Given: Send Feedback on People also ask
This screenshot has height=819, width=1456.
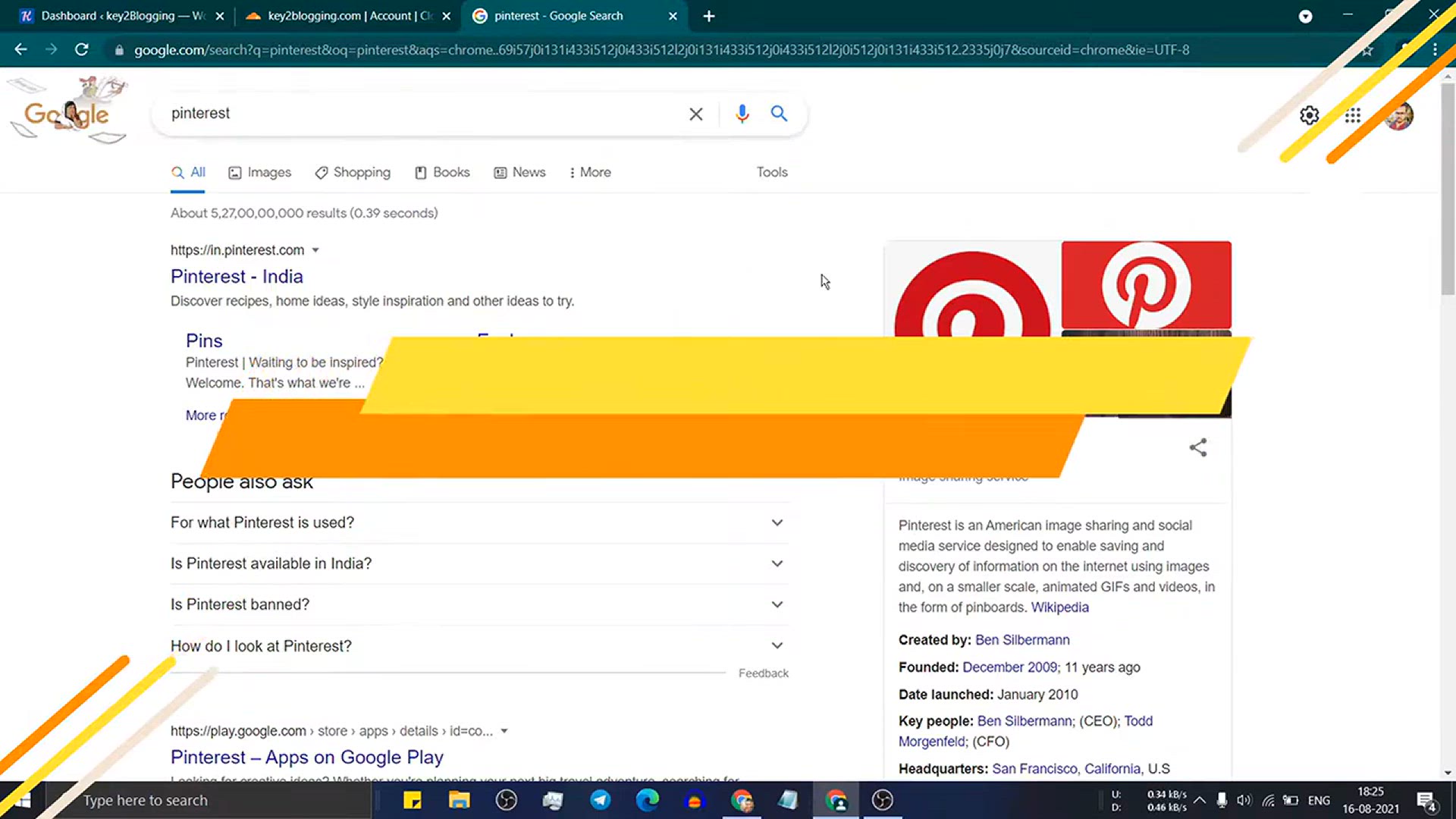Looking at the screenshot, I should [x=764, y=673].
